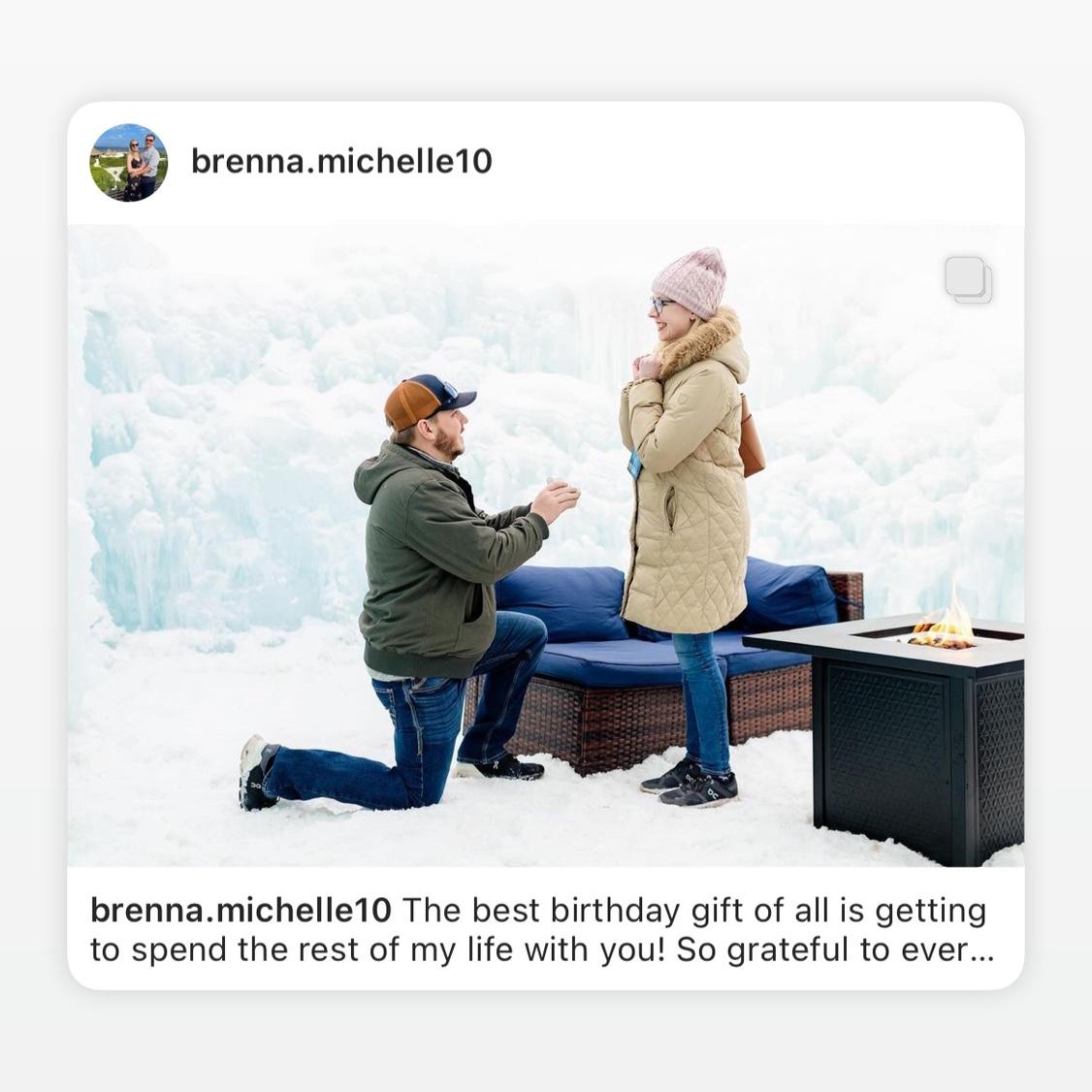
Task: Click the blue badge on the woman's coat
Action: (x=633, y=464)
